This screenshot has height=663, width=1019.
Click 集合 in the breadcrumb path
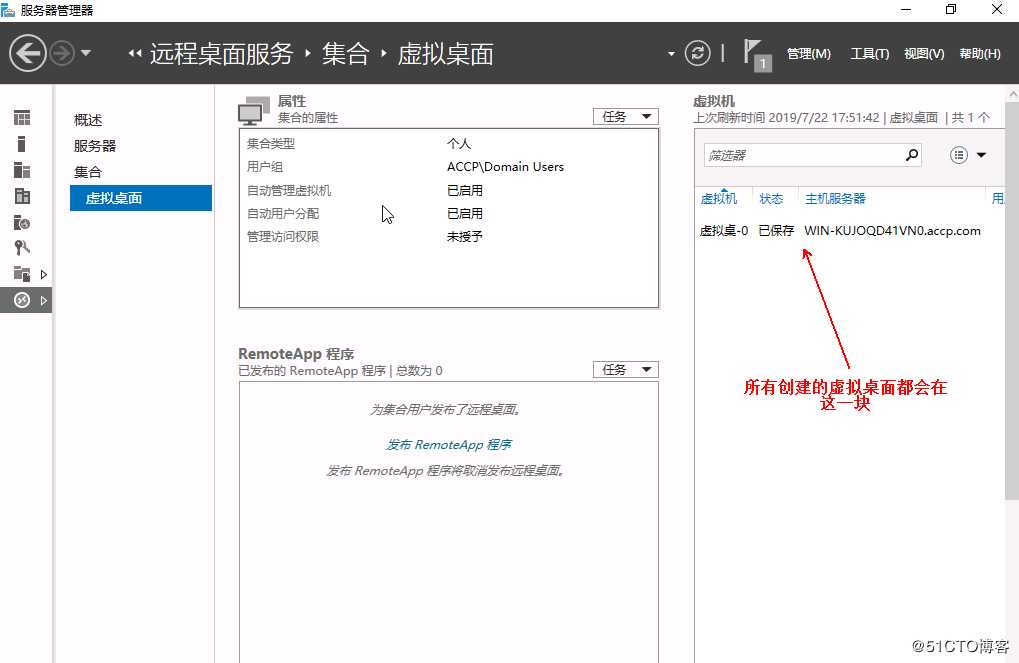pyautogui.click(x=345, y=53)
